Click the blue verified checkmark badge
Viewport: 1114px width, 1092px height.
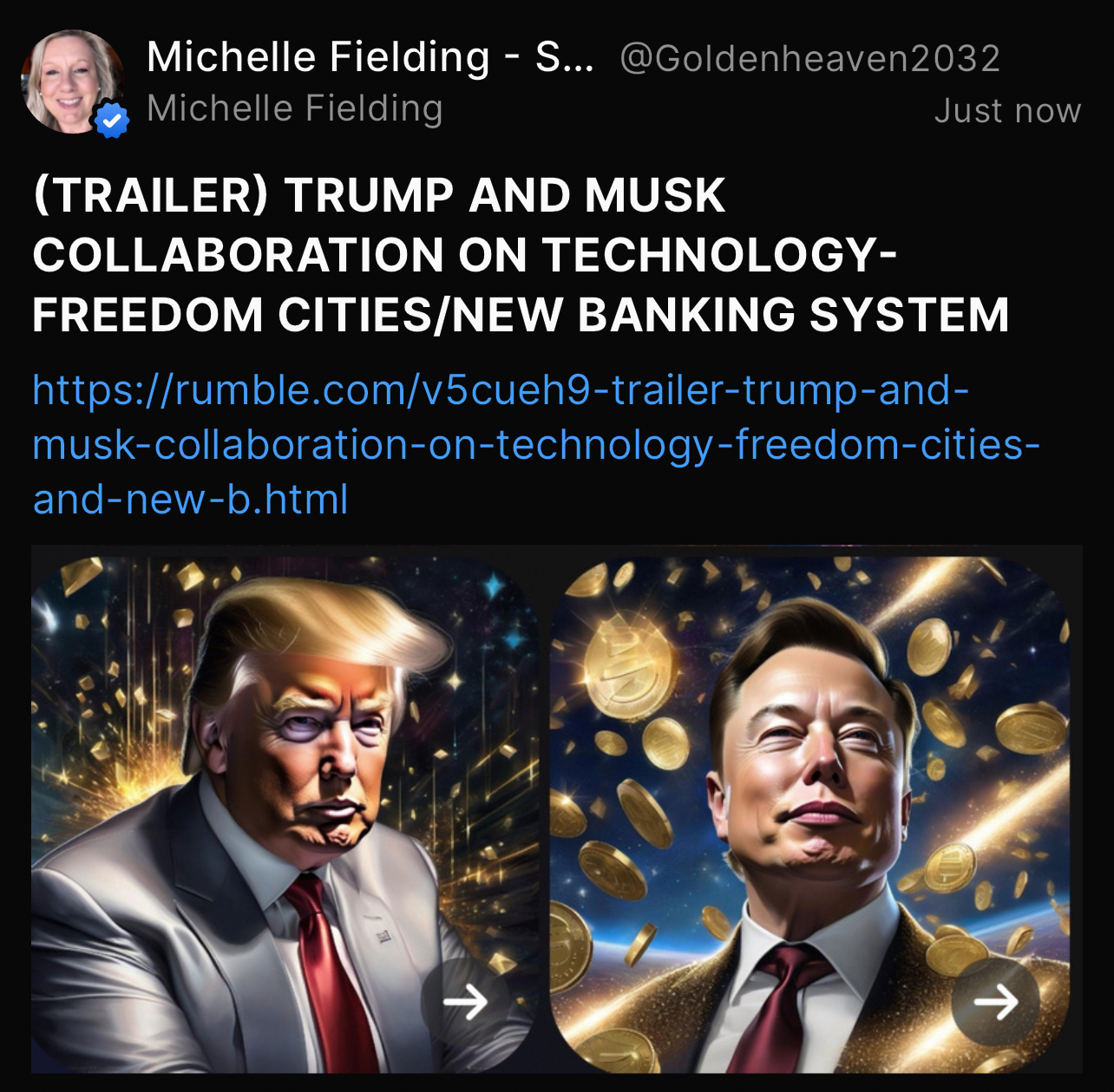(x=111, y=121)
